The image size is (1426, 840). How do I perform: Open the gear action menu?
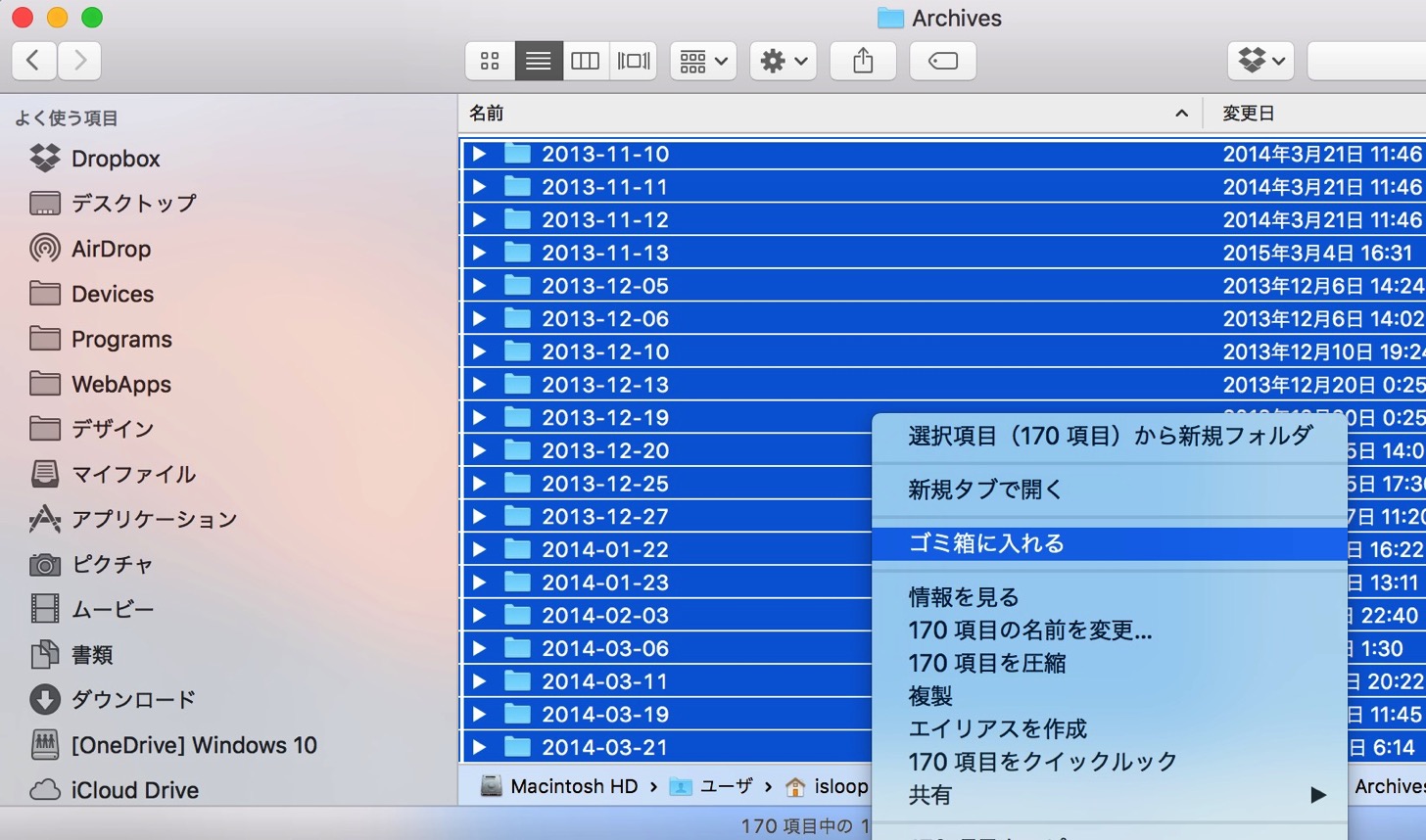coord(784,61)
